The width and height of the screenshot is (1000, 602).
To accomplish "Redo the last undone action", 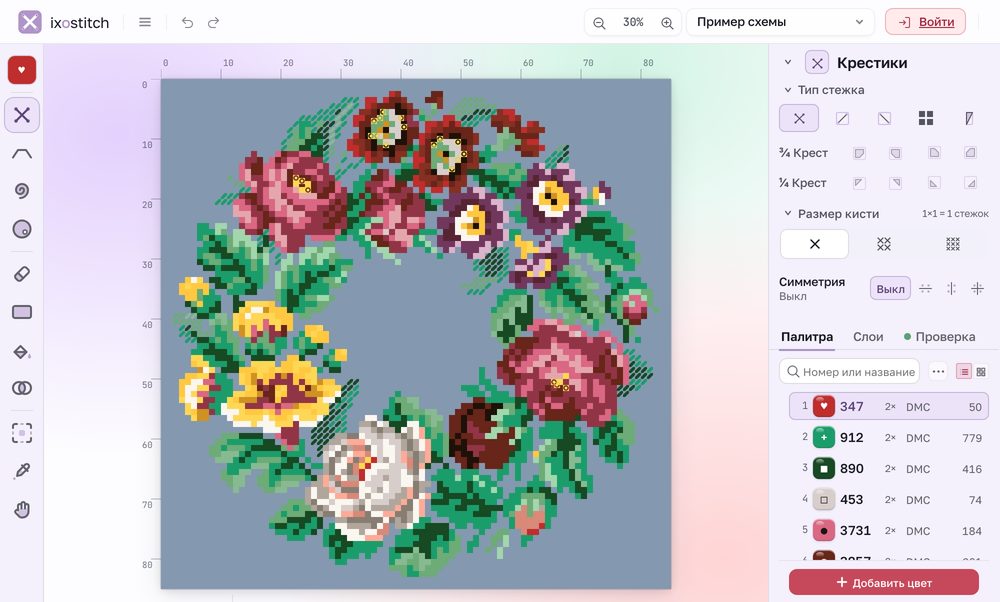I will (214, 22).
